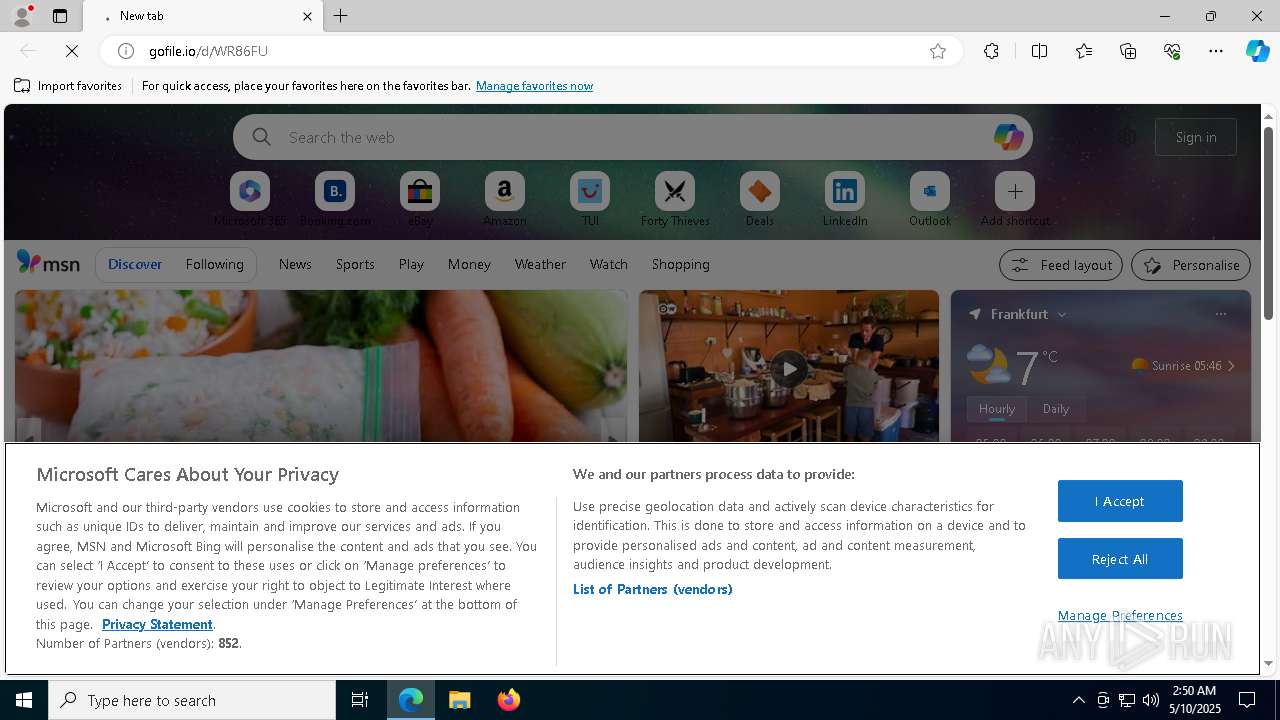Close the New tab tab

pyautogui.click(x=307, y=16)
